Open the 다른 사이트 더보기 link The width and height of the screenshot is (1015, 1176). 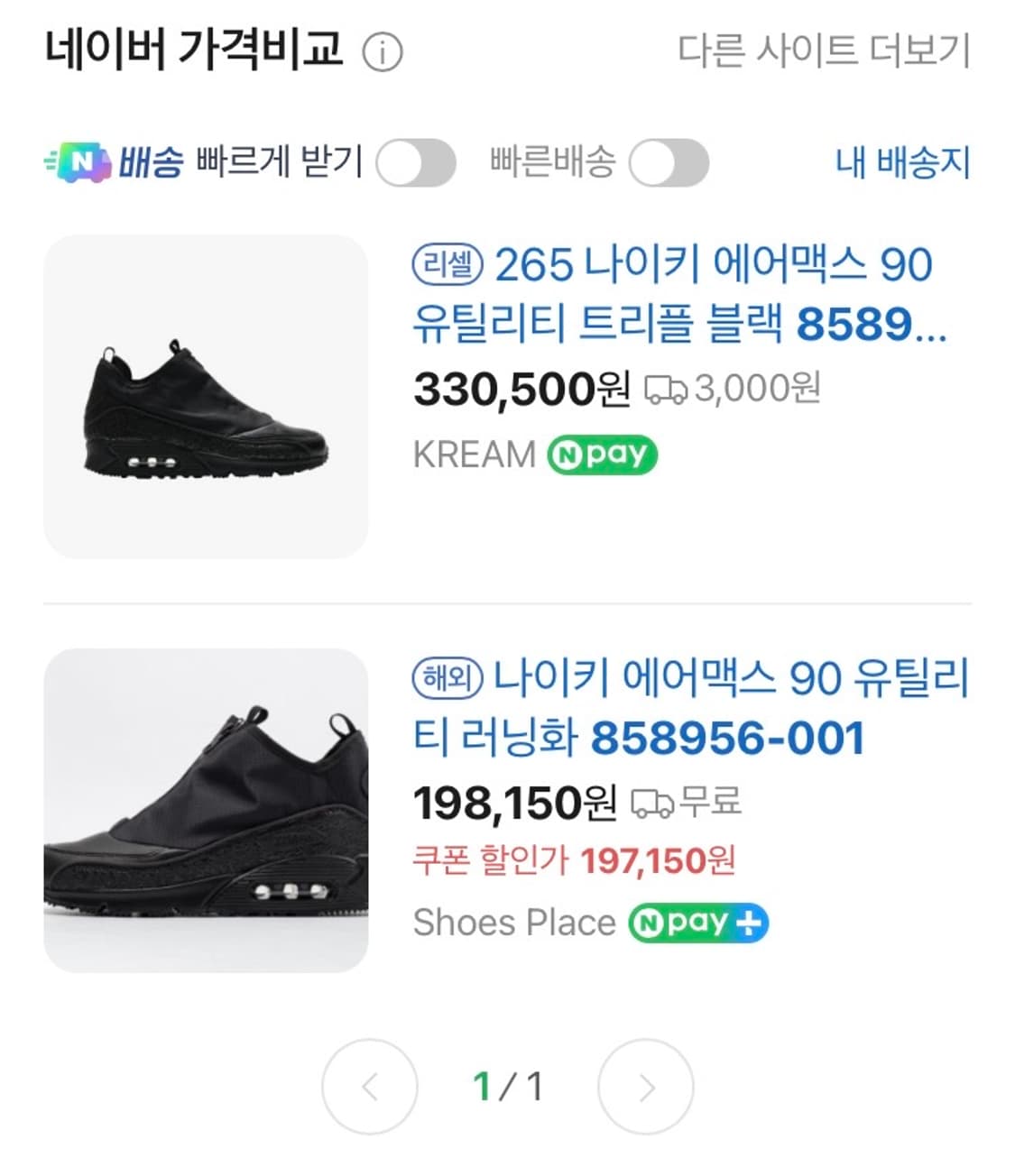[x=823, y=51]
